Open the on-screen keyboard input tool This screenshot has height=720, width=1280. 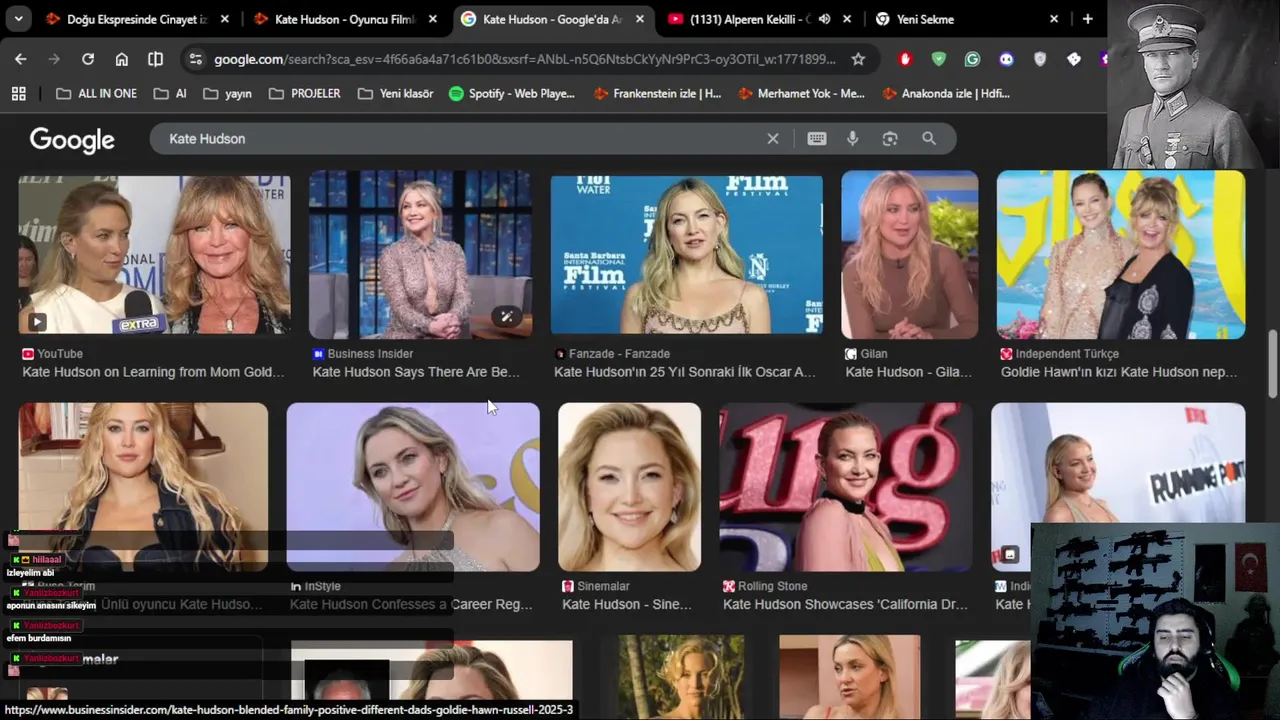817,139
